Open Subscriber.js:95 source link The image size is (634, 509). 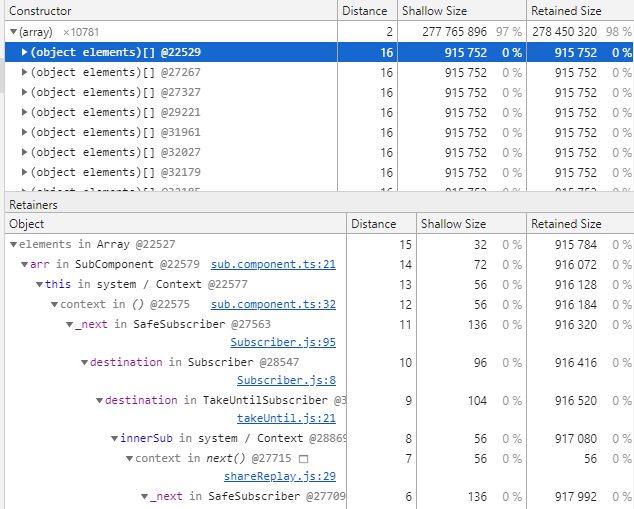pyautogui.click(x=283, y=342)
